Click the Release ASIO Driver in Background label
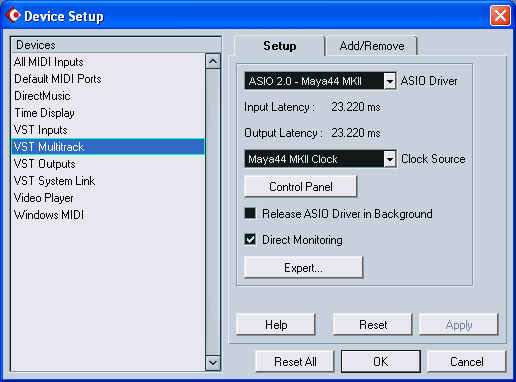The width and height of the screenshot is (516, 382). point(347,214)
